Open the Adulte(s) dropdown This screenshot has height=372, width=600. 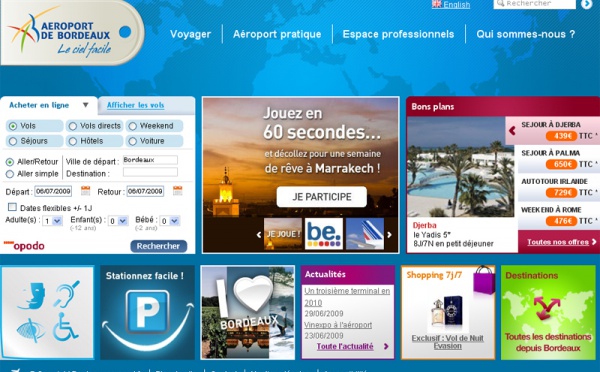click(x=52, y=221)
